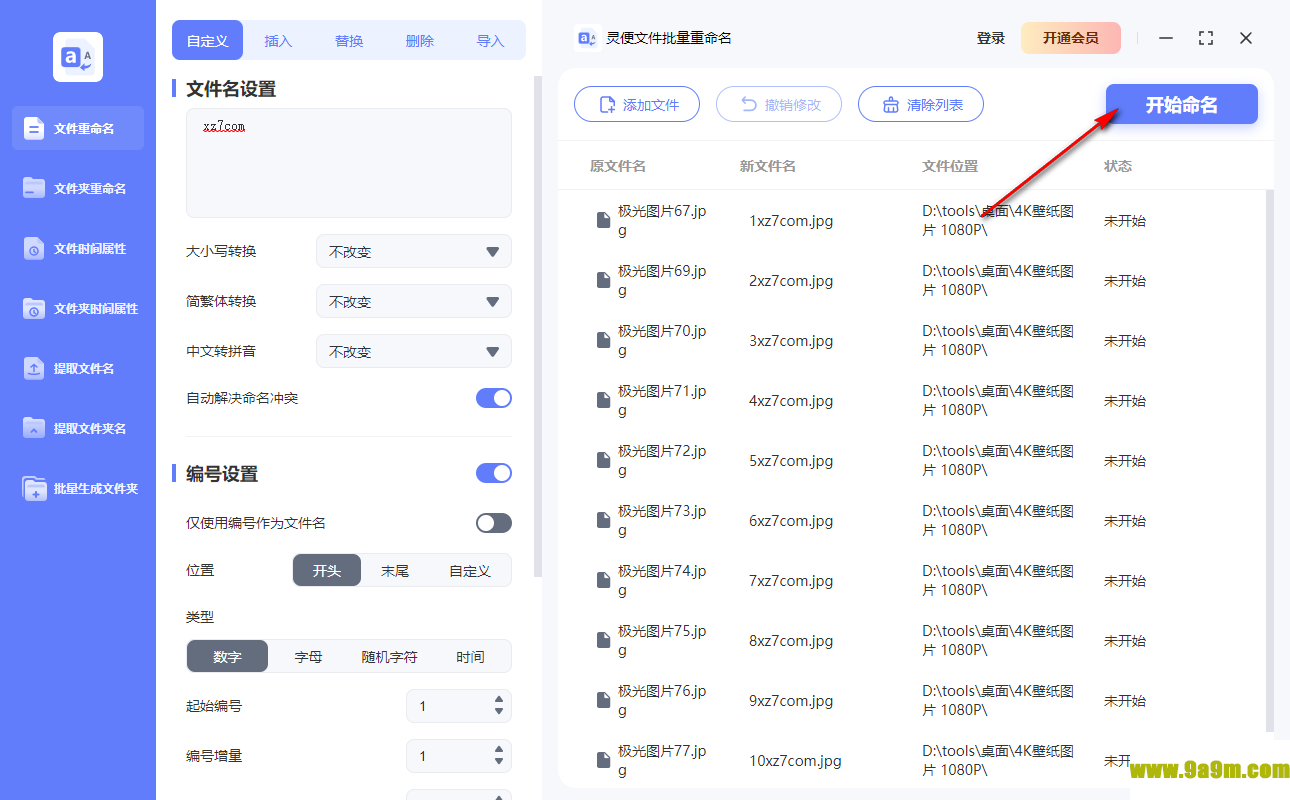Choose 字母 numbering type
1290x800 pixels.
click(x=308, y=656)
